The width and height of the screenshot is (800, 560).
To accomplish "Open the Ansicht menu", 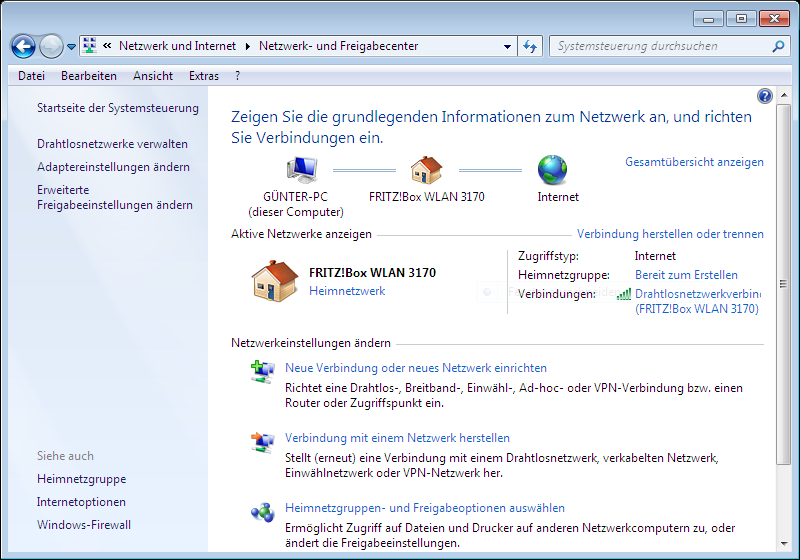I will click(153, 76).
